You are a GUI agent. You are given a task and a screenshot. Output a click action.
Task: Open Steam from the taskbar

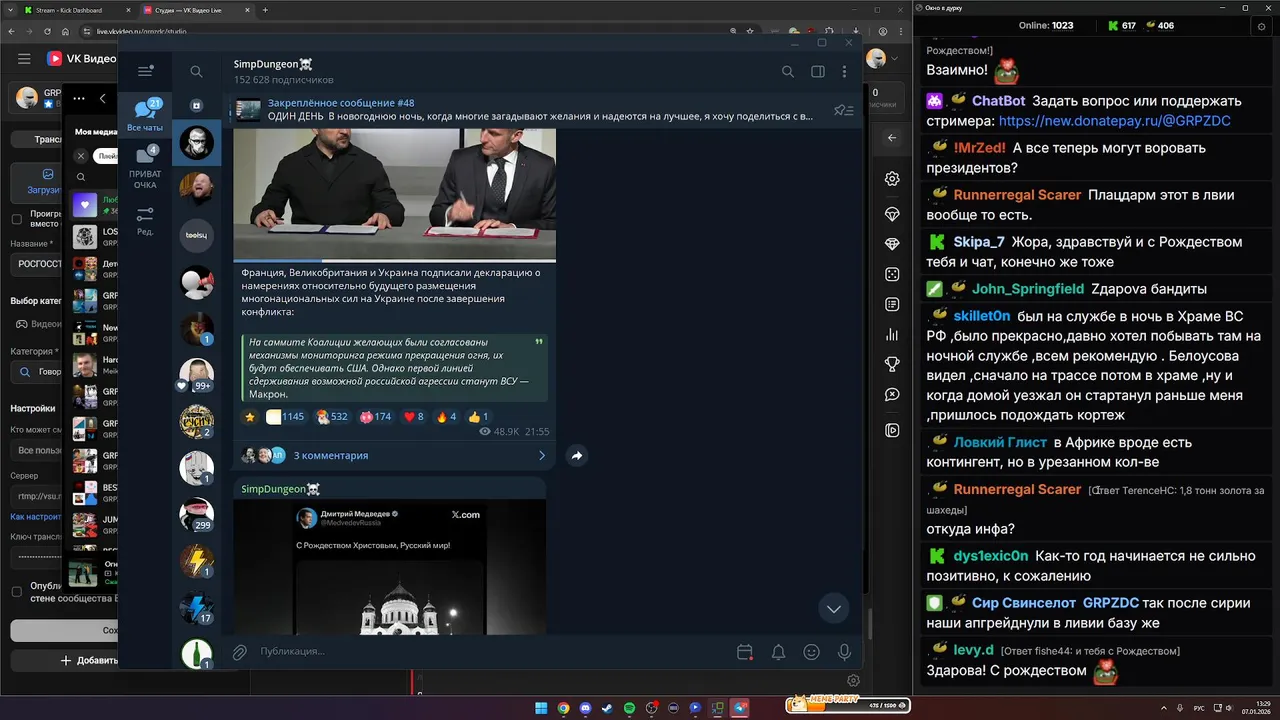[607, 708]
